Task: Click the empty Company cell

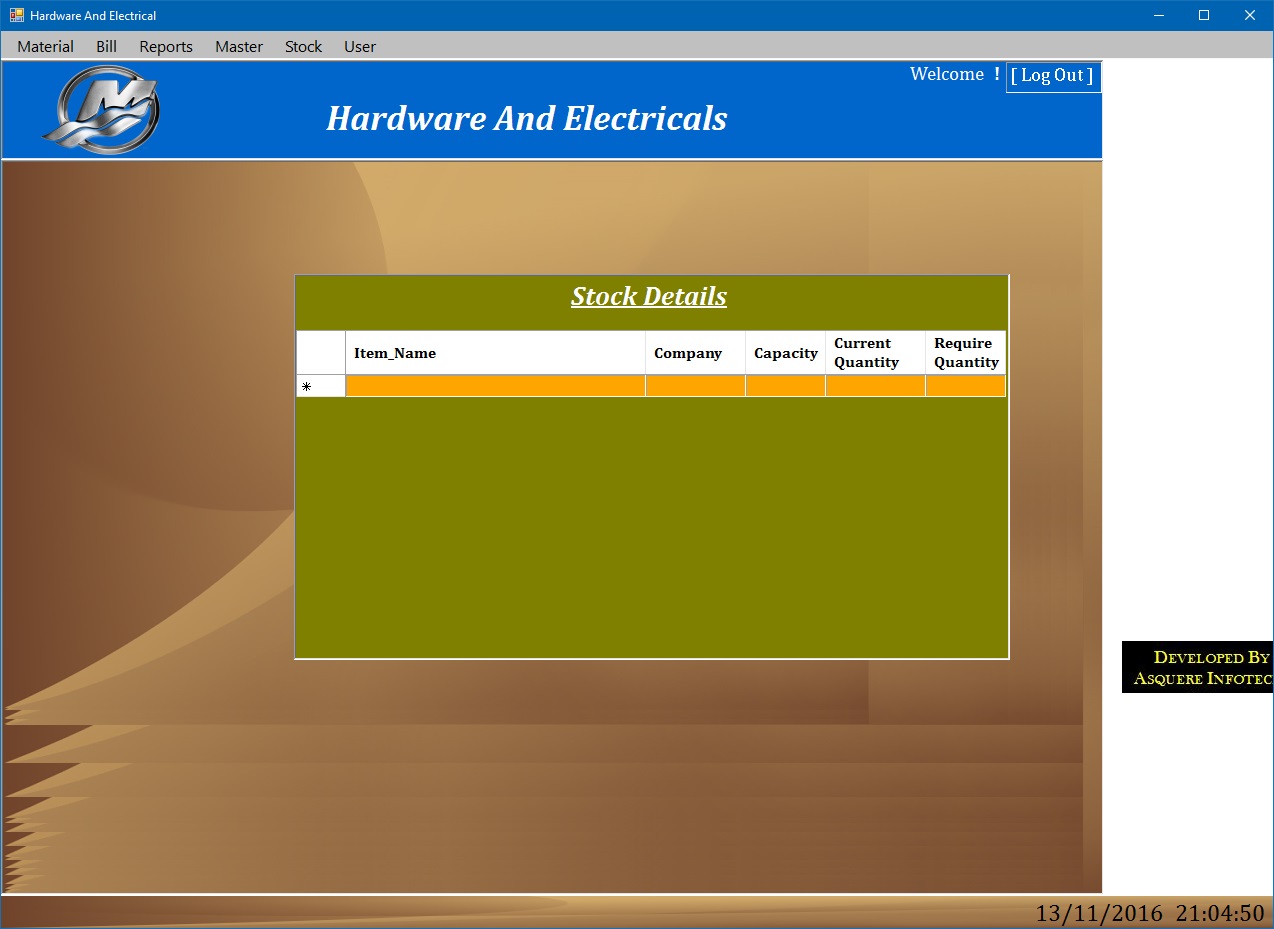Action: coord(695,386)
